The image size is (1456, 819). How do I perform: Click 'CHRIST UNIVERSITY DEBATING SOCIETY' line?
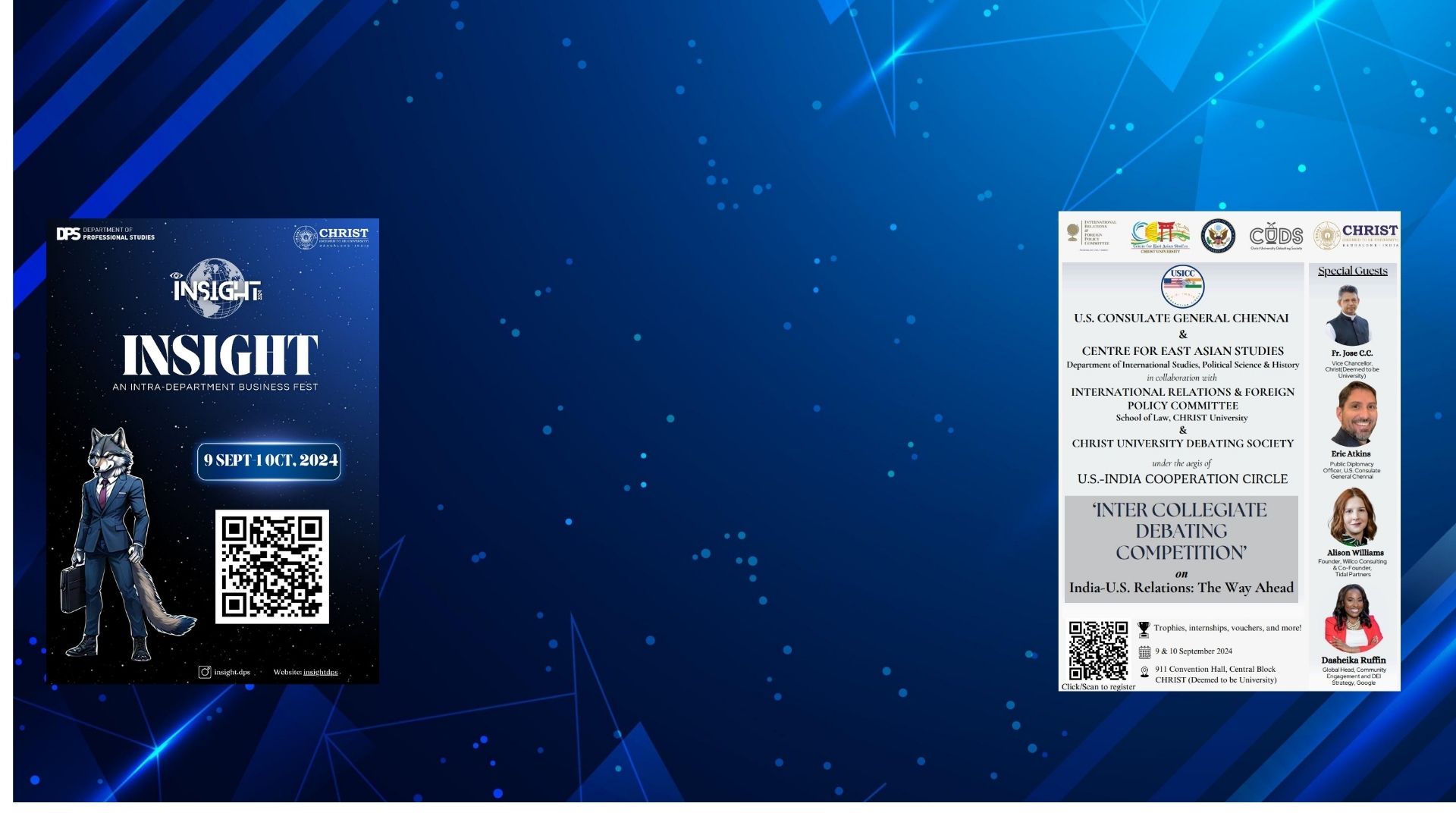1183,444
